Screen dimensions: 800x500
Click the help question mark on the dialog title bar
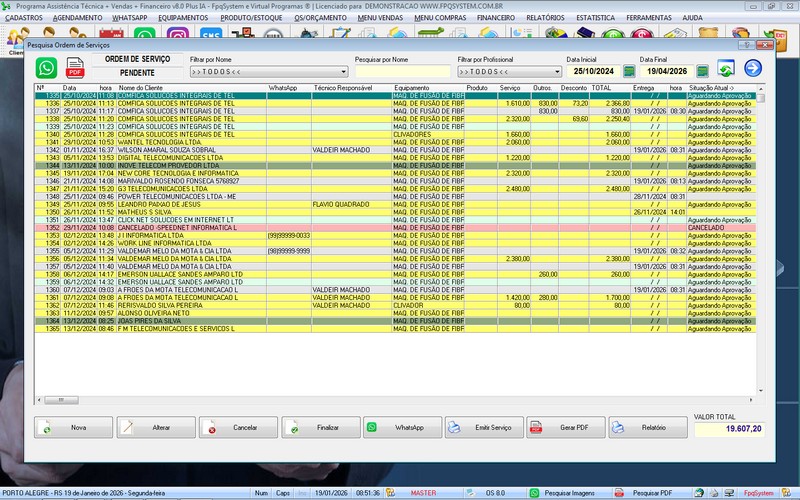746,45
